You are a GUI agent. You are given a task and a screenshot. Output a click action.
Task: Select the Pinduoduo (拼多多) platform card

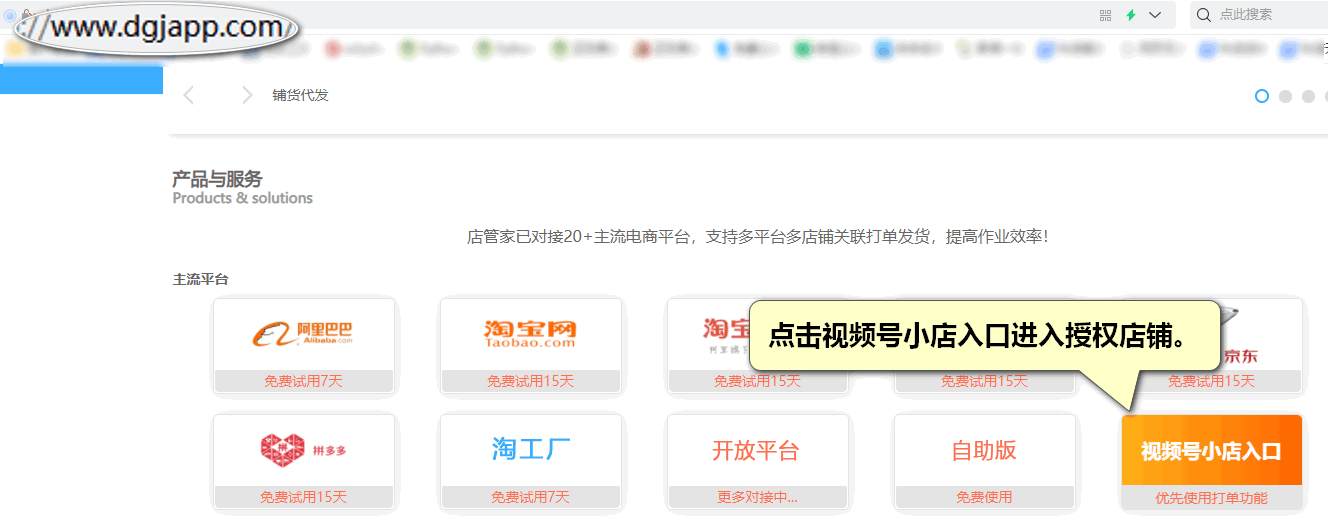(x=304, y=461)
